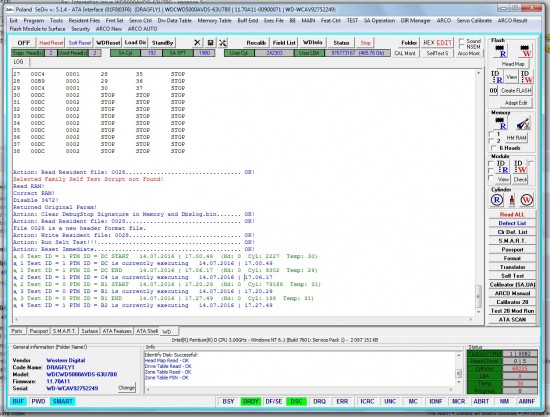Image resolution: width=550 pixels, height=417 pixels.
Task: Click the log vertical scrollbar thumb
Action: 478,297
